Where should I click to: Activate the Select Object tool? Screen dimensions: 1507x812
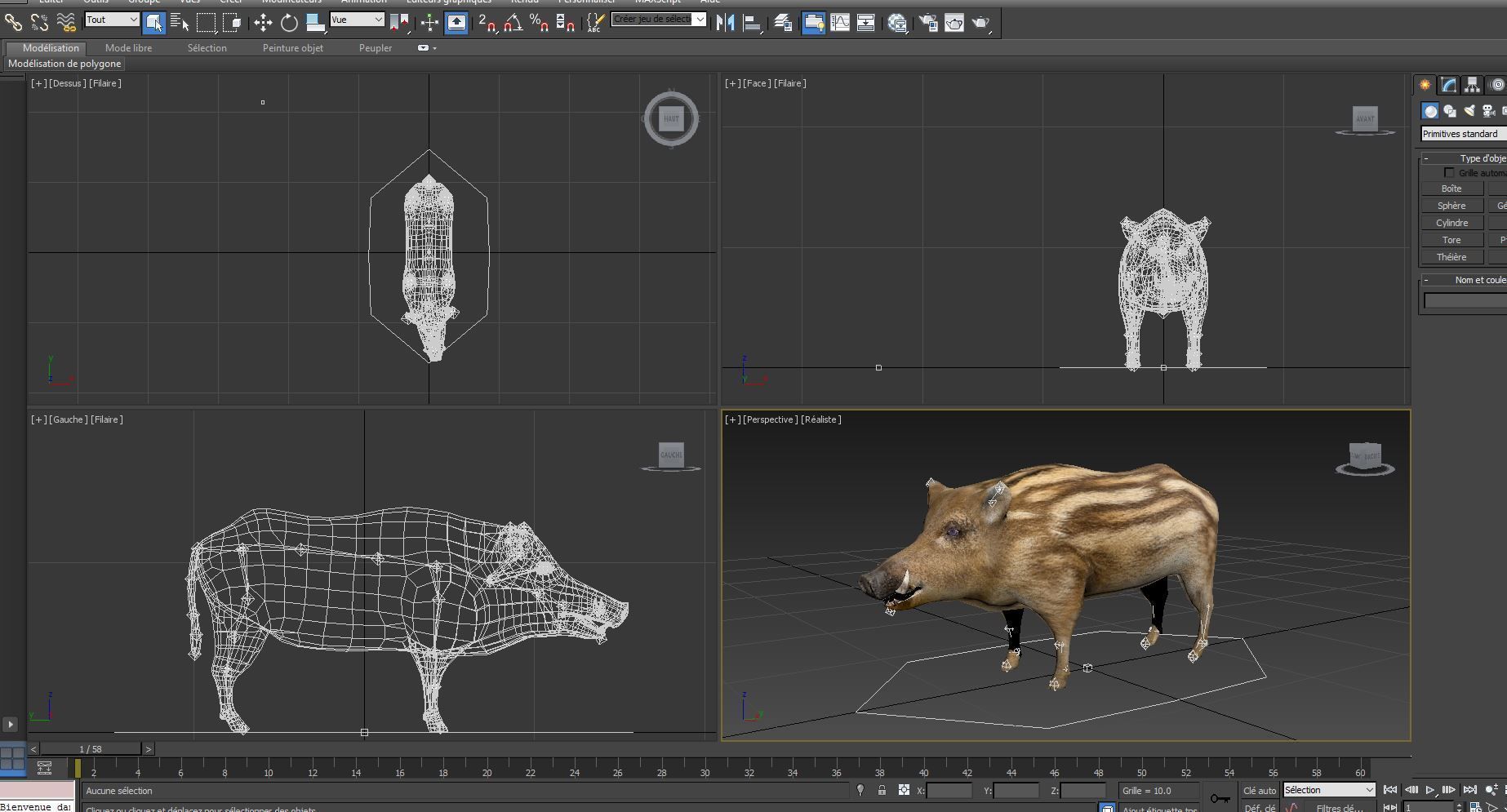[153, 23]
